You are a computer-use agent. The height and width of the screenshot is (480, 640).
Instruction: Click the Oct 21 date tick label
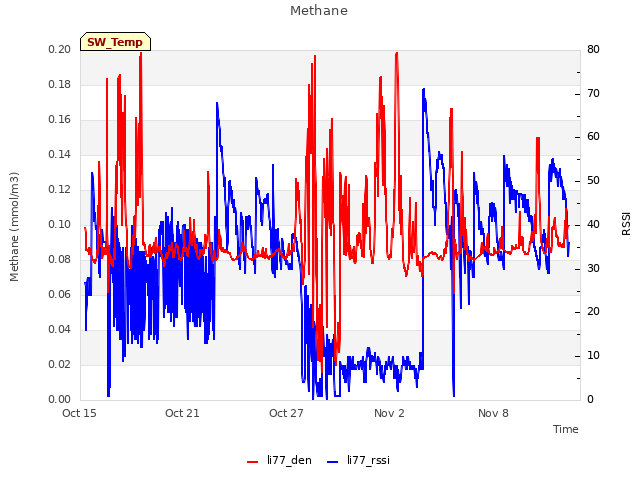(x=182, y=413)
